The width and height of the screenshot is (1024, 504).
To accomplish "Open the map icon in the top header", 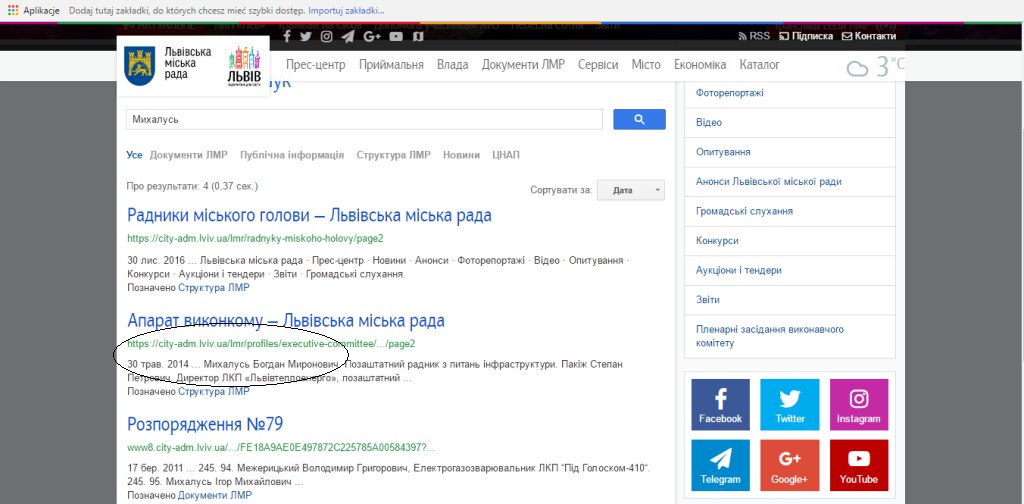I will [418, 37].
